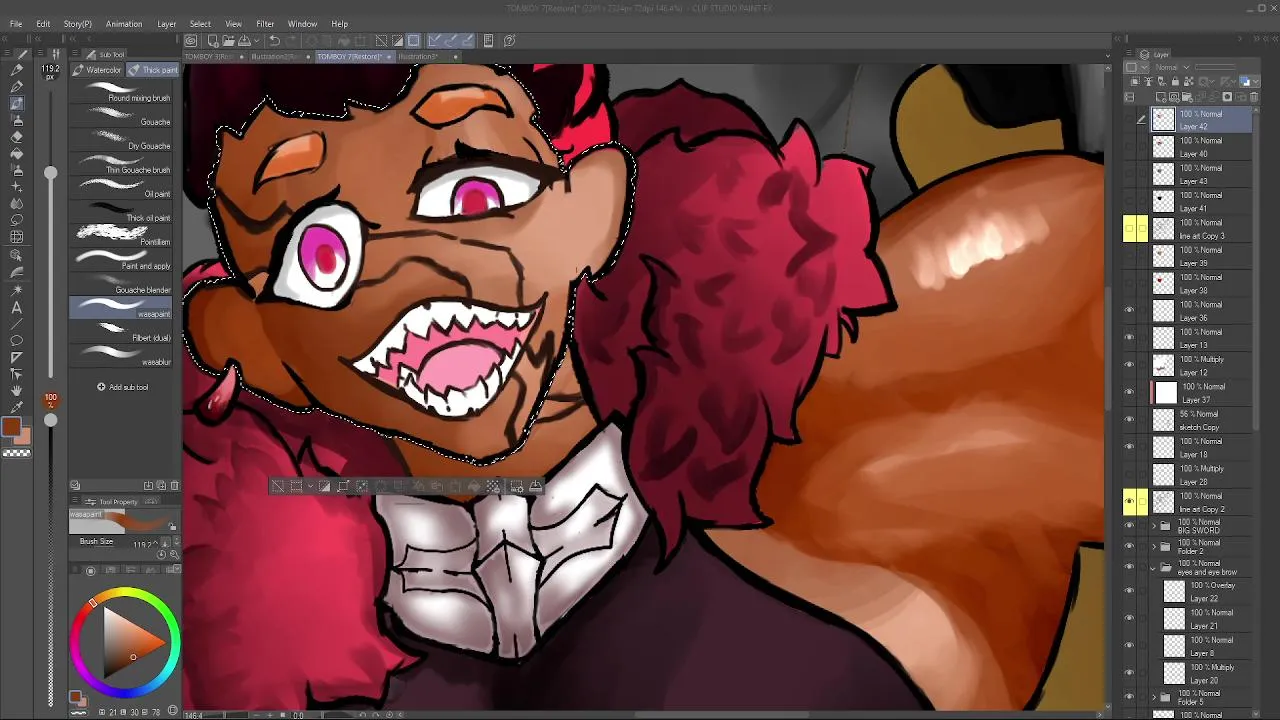Open the File menu
1280x720 pixels.
(16, 24)
